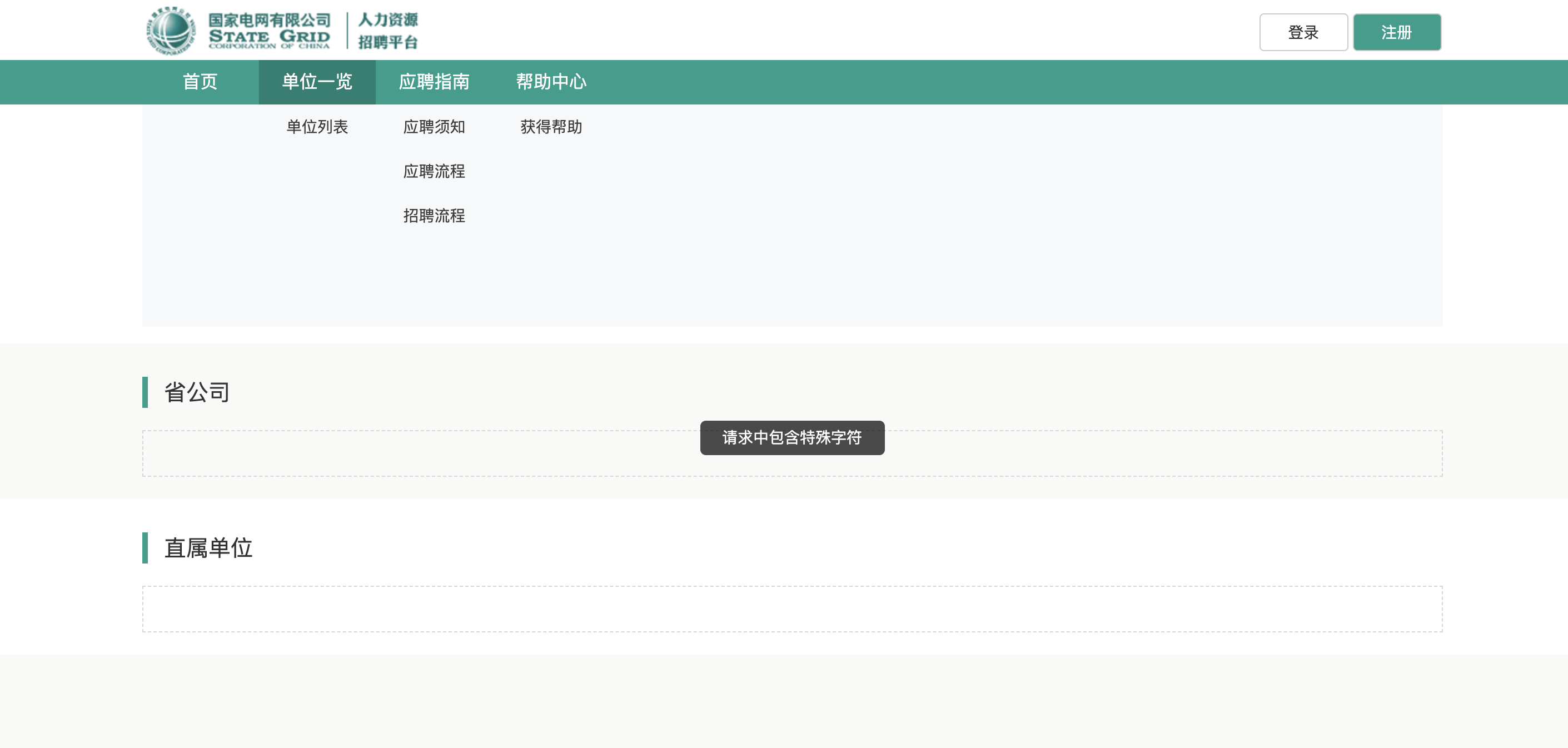Click the 国家电网有限公司 State Grid wordmark
1568x748 pixels.
click(x=269, y=31)
